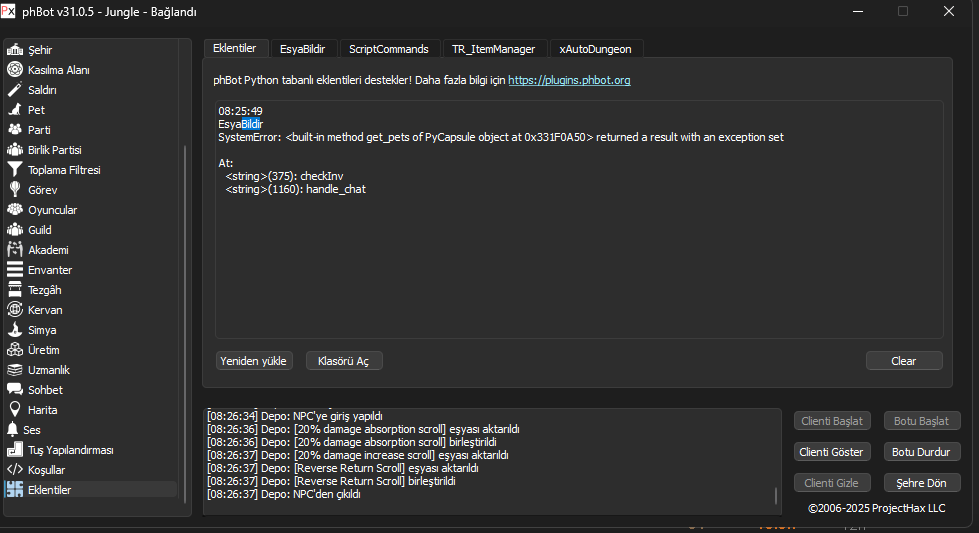
Task: Open the plugins.phbot.org link
Action: (x=569, y=80)
